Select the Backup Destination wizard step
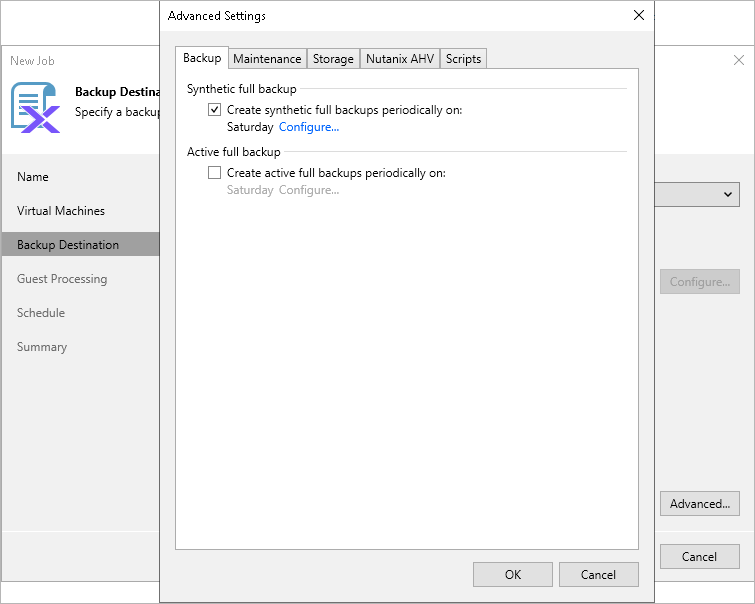 68,245
